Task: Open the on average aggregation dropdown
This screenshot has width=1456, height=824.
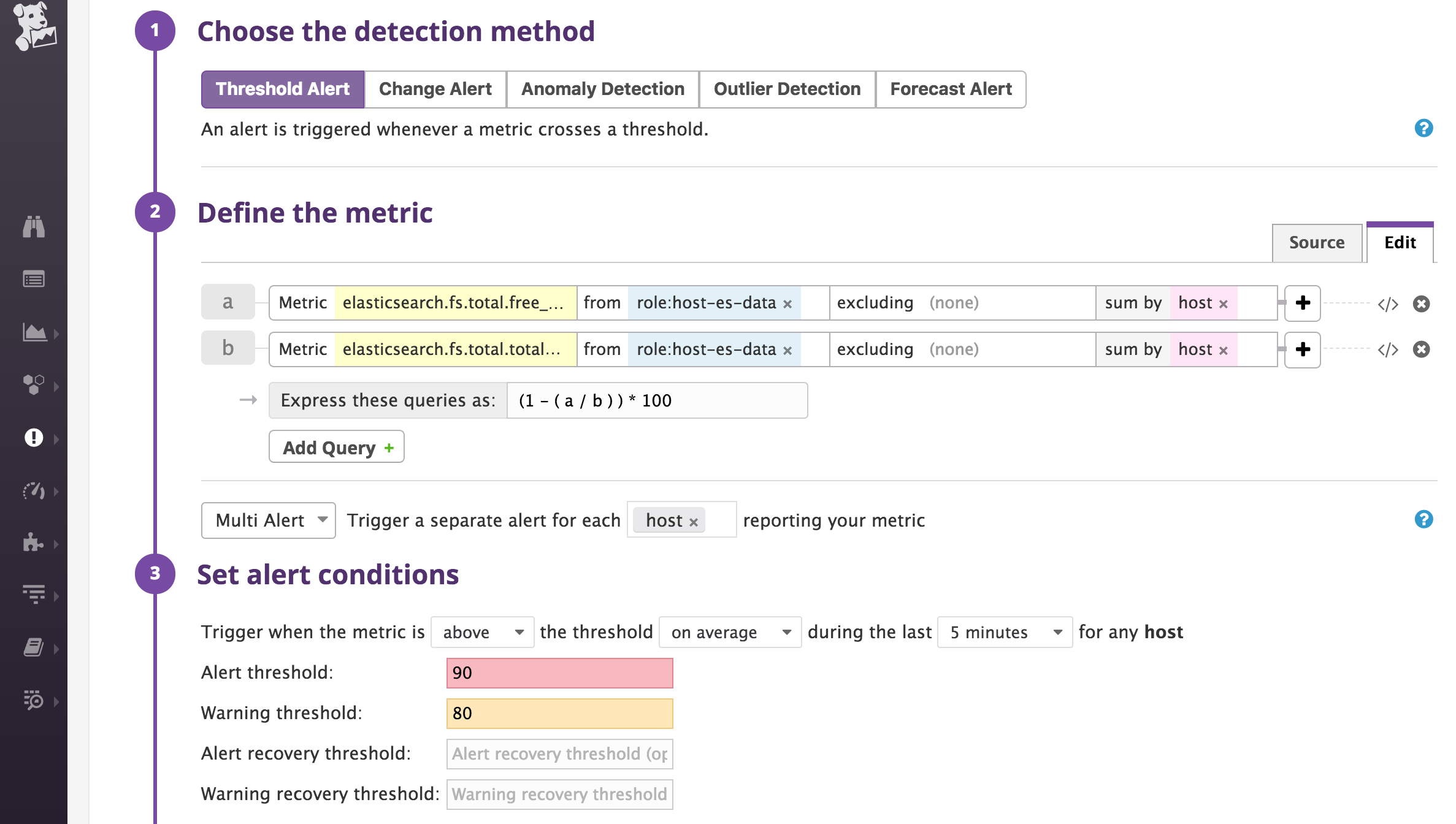Action: (x=729, y=632)
